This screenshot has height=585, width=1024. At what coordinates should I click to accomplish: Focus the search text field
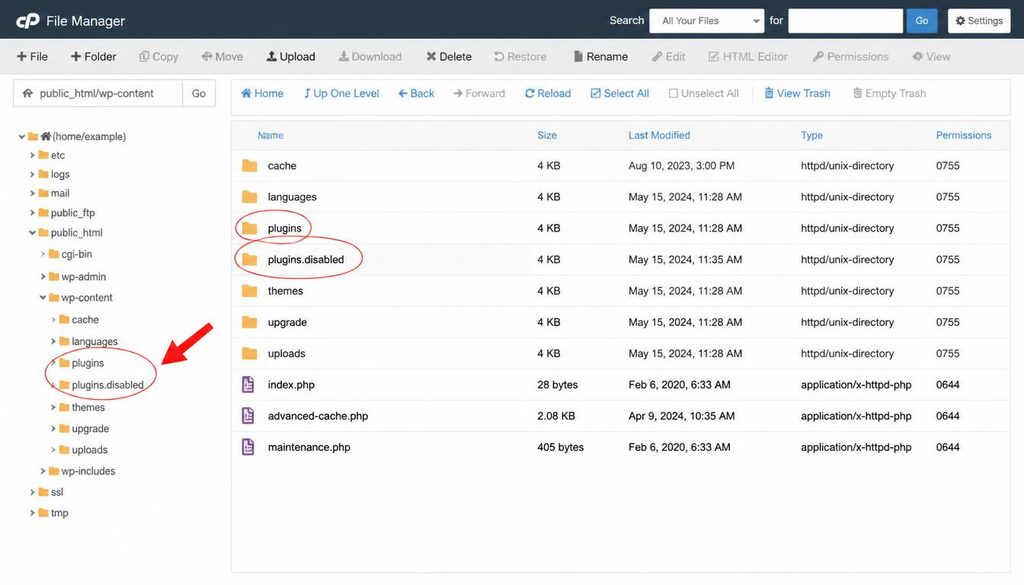(845, 21)
